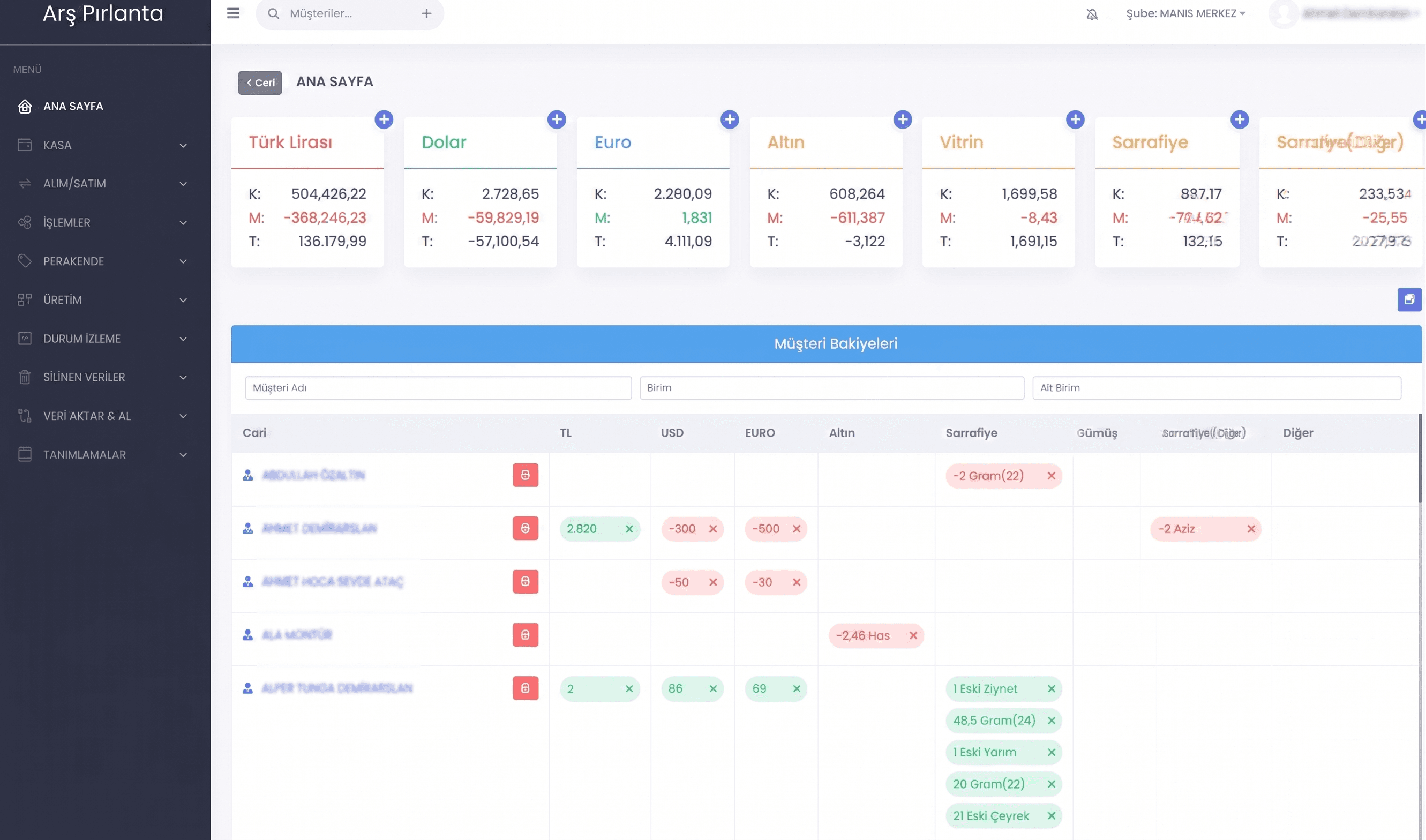Click the table vertical scrollbar
Image resolution: width=1426 pixels, height=840 pixels.
click(x=1419, y=459)
